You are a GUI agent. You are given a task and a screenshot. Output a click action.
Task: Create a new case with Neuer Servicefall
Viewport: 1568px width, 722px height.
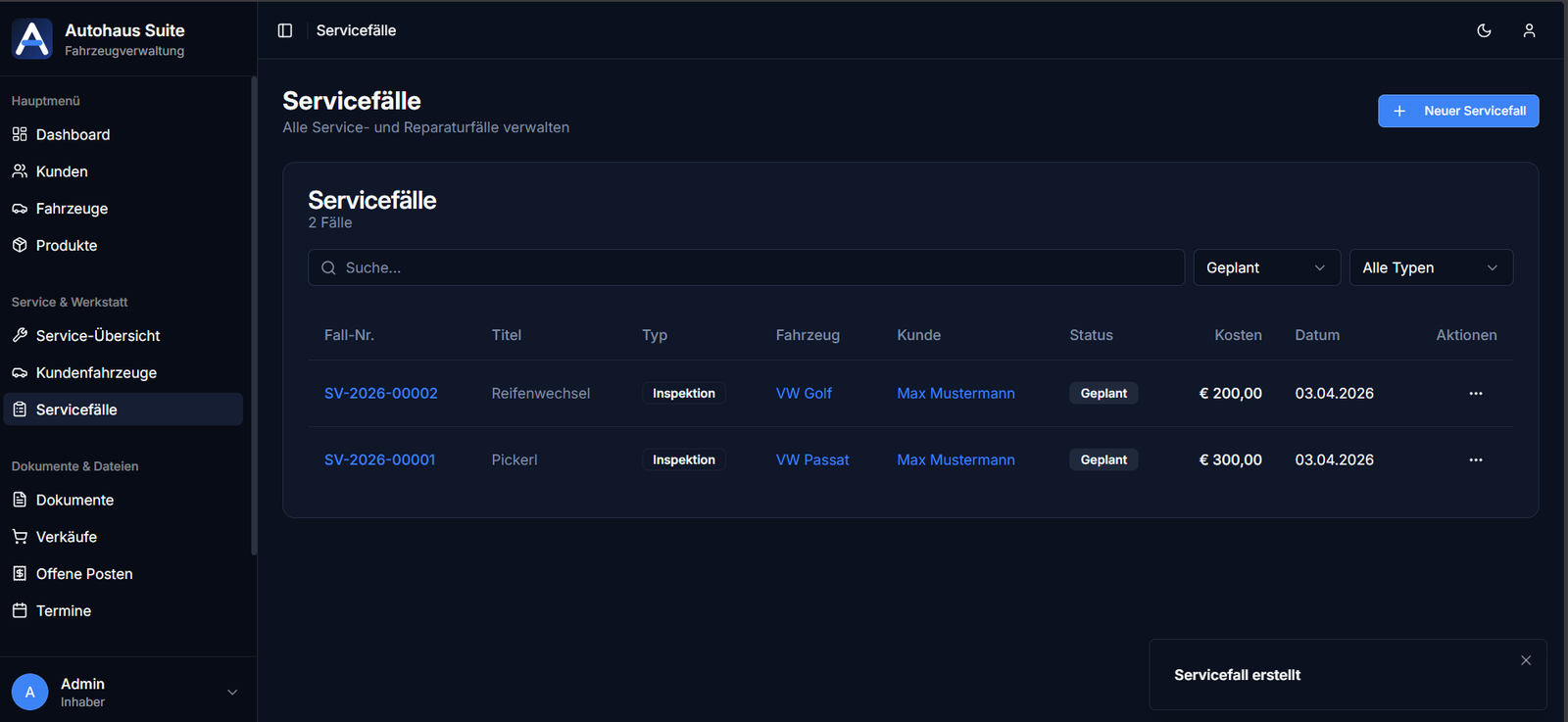click(1457, 111)
